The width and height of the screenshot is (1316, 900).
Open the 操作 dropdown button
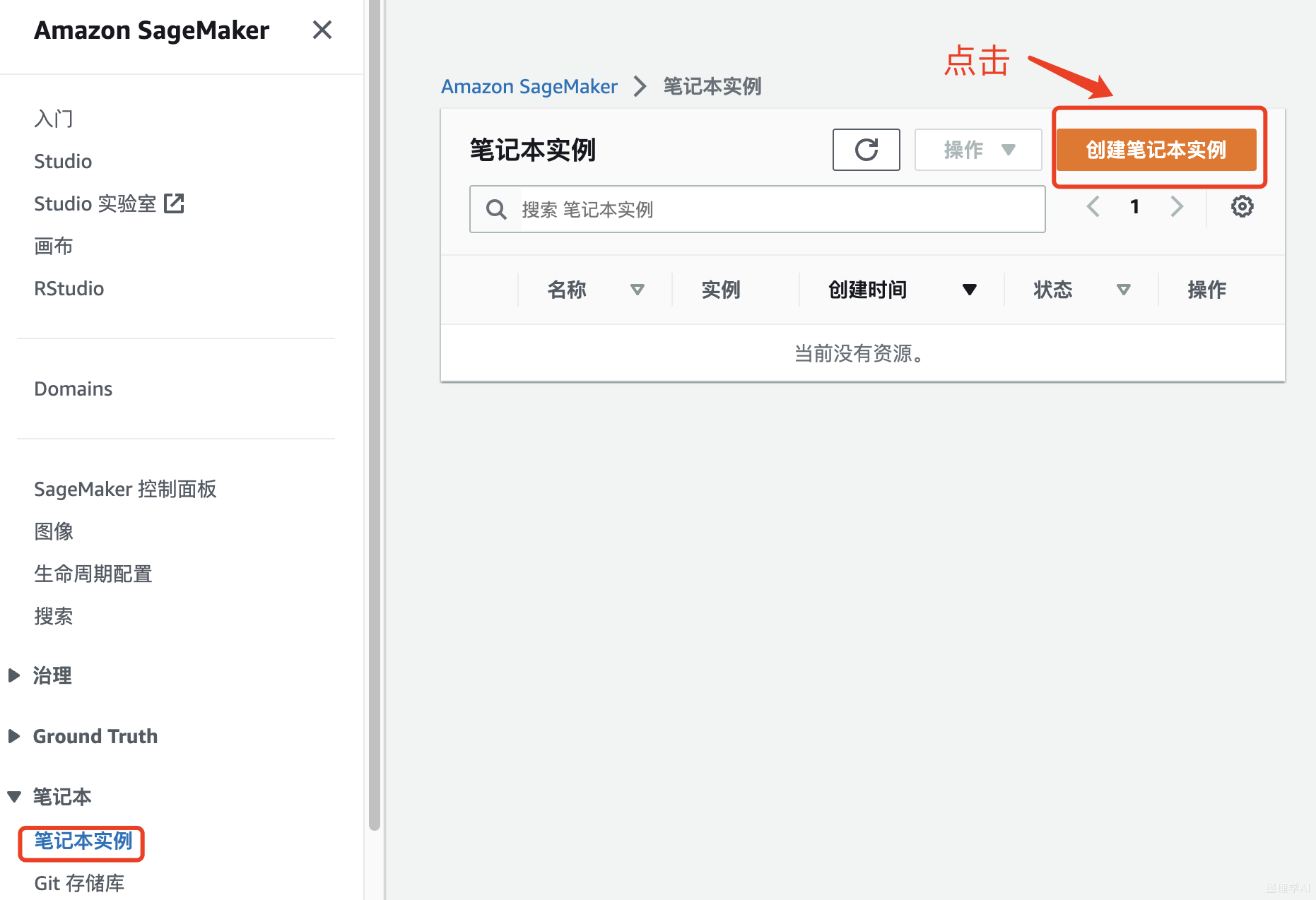[x=978, y=150]
